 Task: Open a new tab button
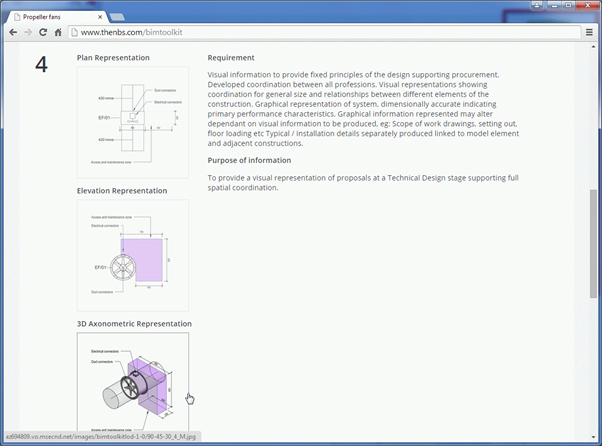click(117, 17)
